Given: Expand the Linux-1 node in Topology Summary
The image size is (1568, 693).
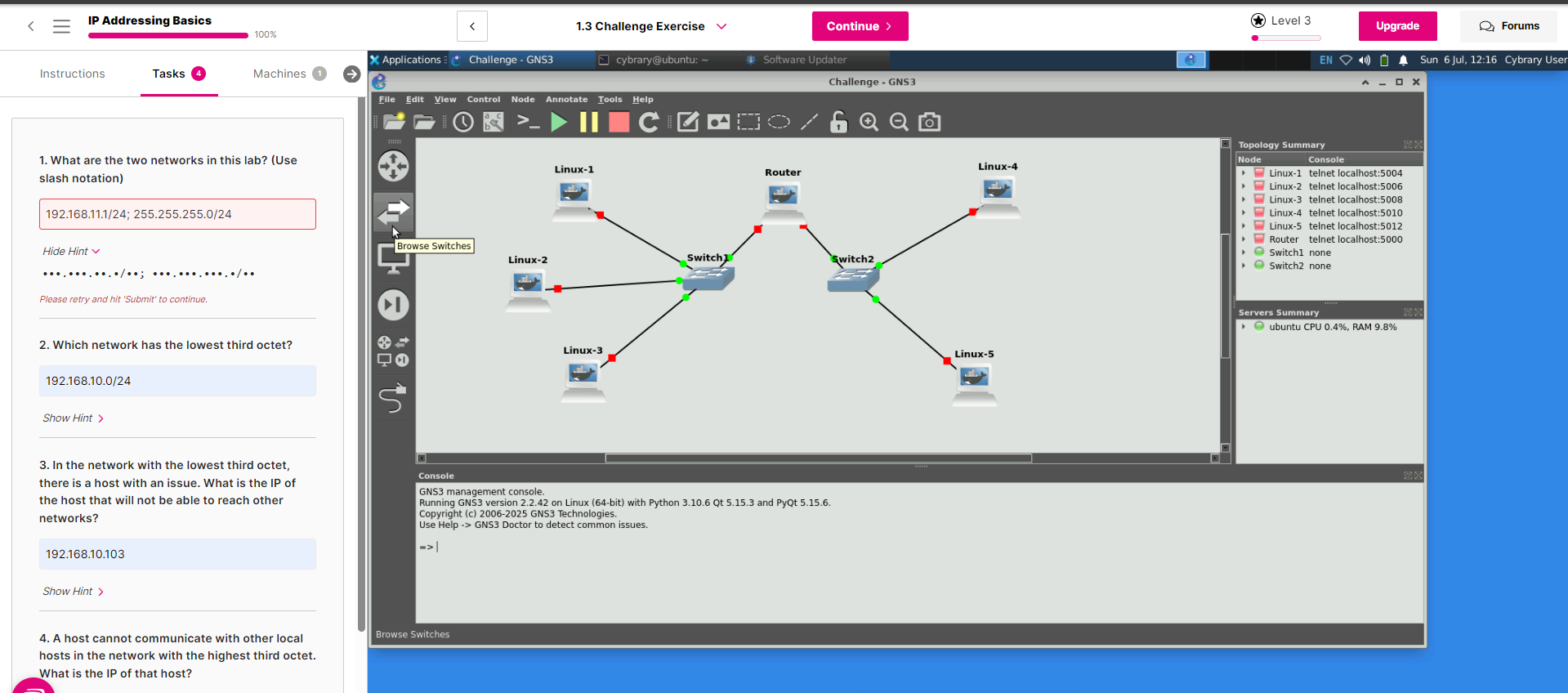Looking at the screenshot, I should [x=1244, y=173].
